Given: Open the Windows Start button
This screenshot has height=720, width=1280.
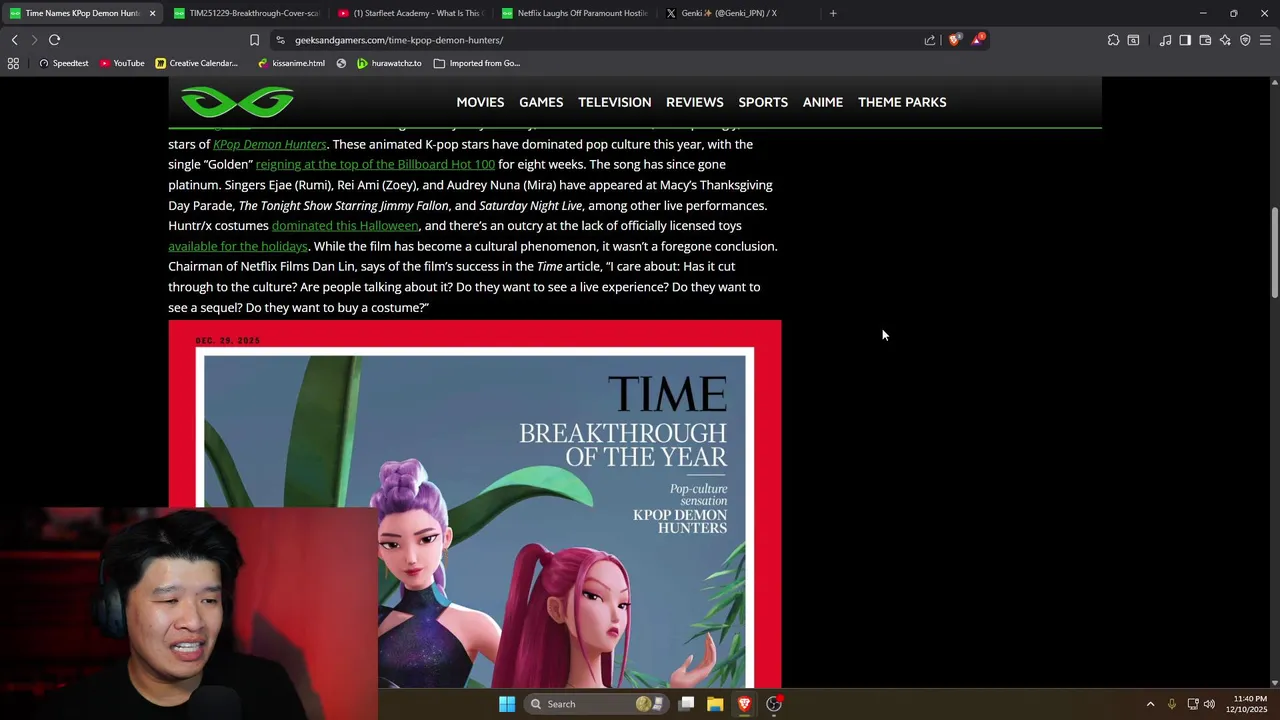Looking at the screenshot, I should click(507, 704).
